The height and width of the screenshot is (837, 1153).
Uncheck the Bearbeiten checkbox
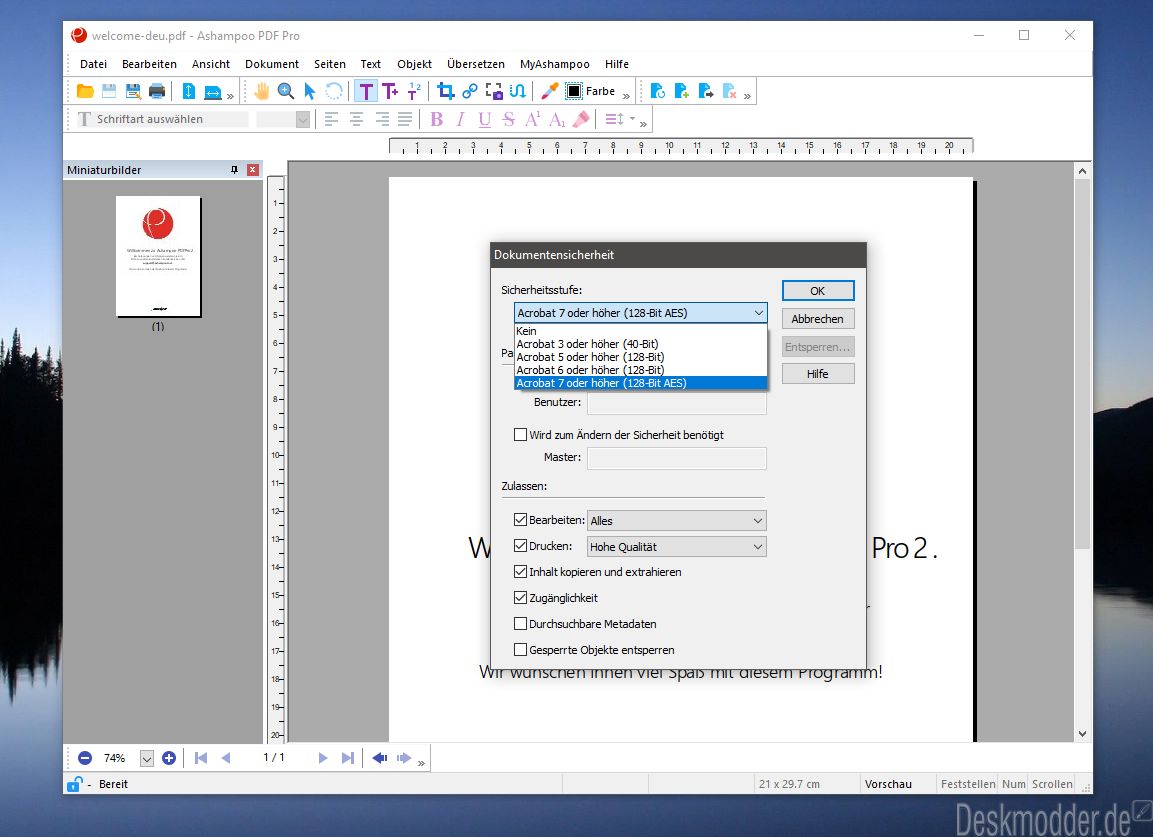pyautogui.click(x=521, y=519)
